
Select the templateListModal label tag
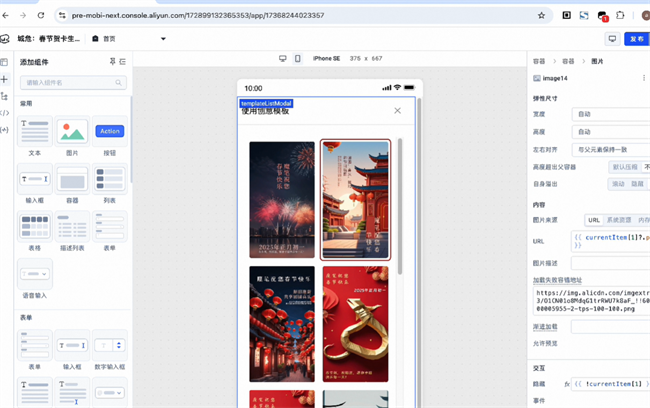[x=266, y=103]
